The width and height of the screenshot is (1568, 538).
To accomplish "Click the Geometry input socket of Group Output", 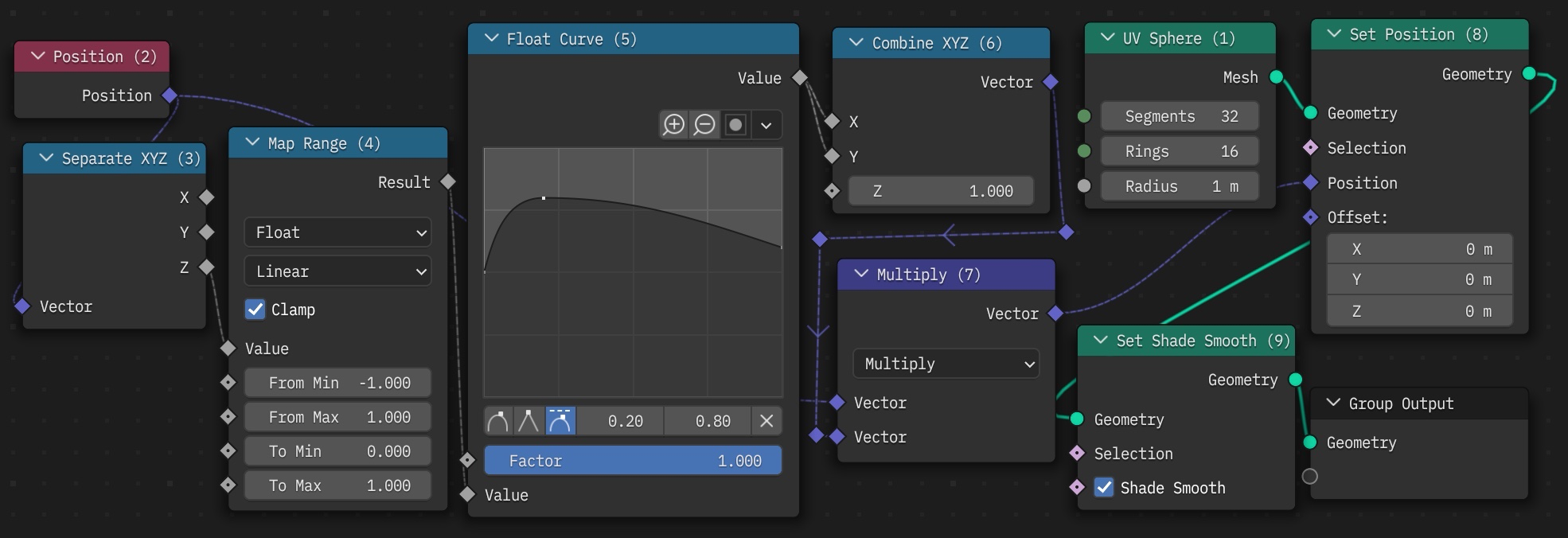I will pos(1310,442).
